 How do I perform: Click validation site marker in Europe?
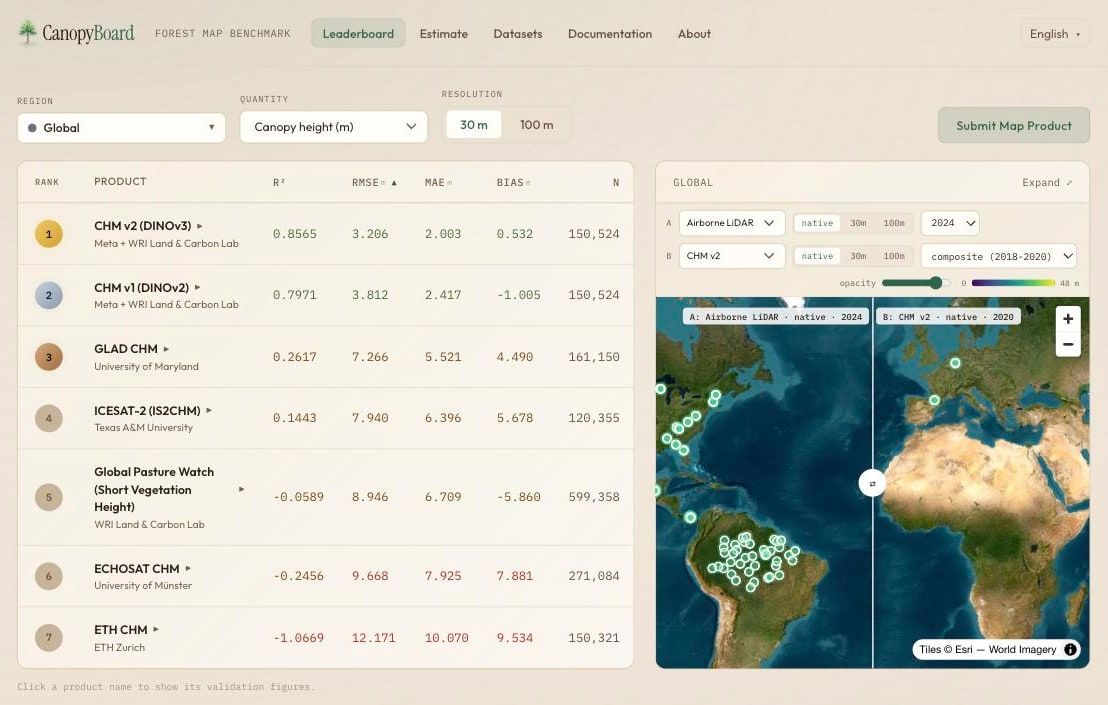click(x=955, y=363)
